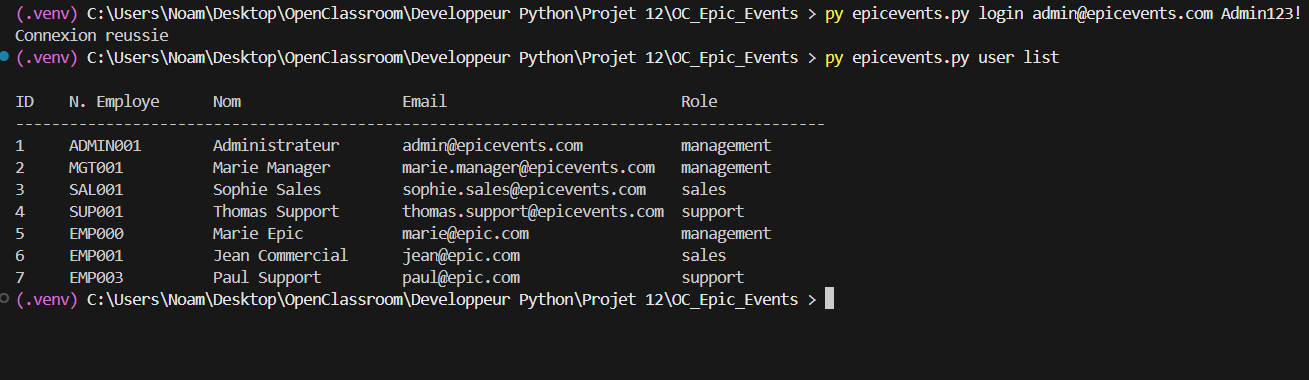Click the 'Nom' column header
Image resolution: width=1309 pixels, height=380 pixels.
(x=227, y=102)
